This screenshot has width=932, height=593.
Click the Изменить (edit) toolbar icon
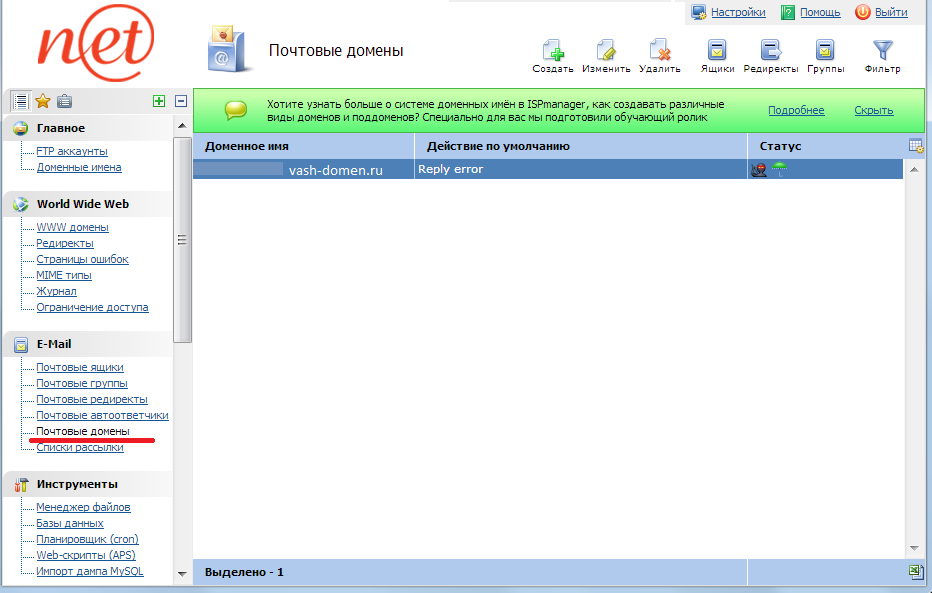(x=606, y=51)
